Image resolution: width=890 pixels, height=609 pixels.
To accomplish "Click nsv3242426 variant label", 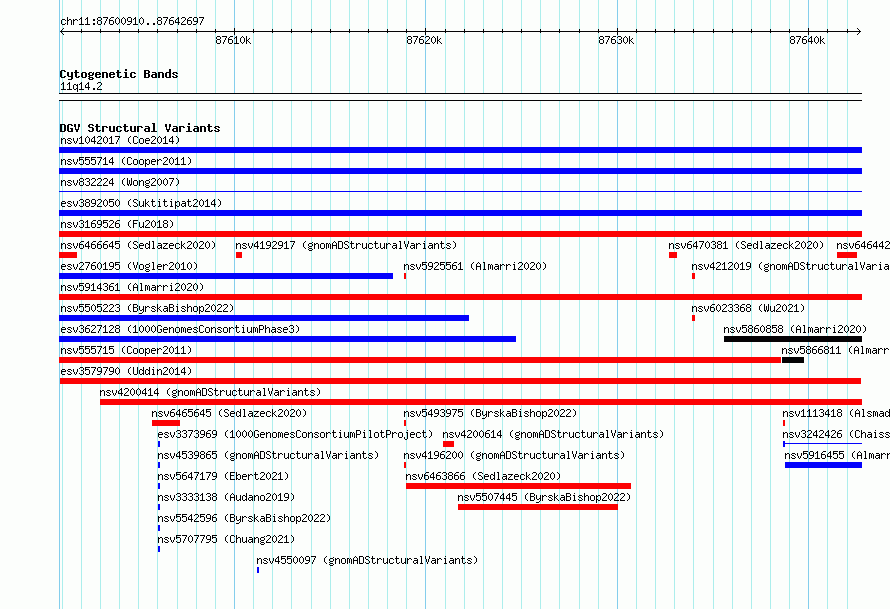I will tap(836, 434).
